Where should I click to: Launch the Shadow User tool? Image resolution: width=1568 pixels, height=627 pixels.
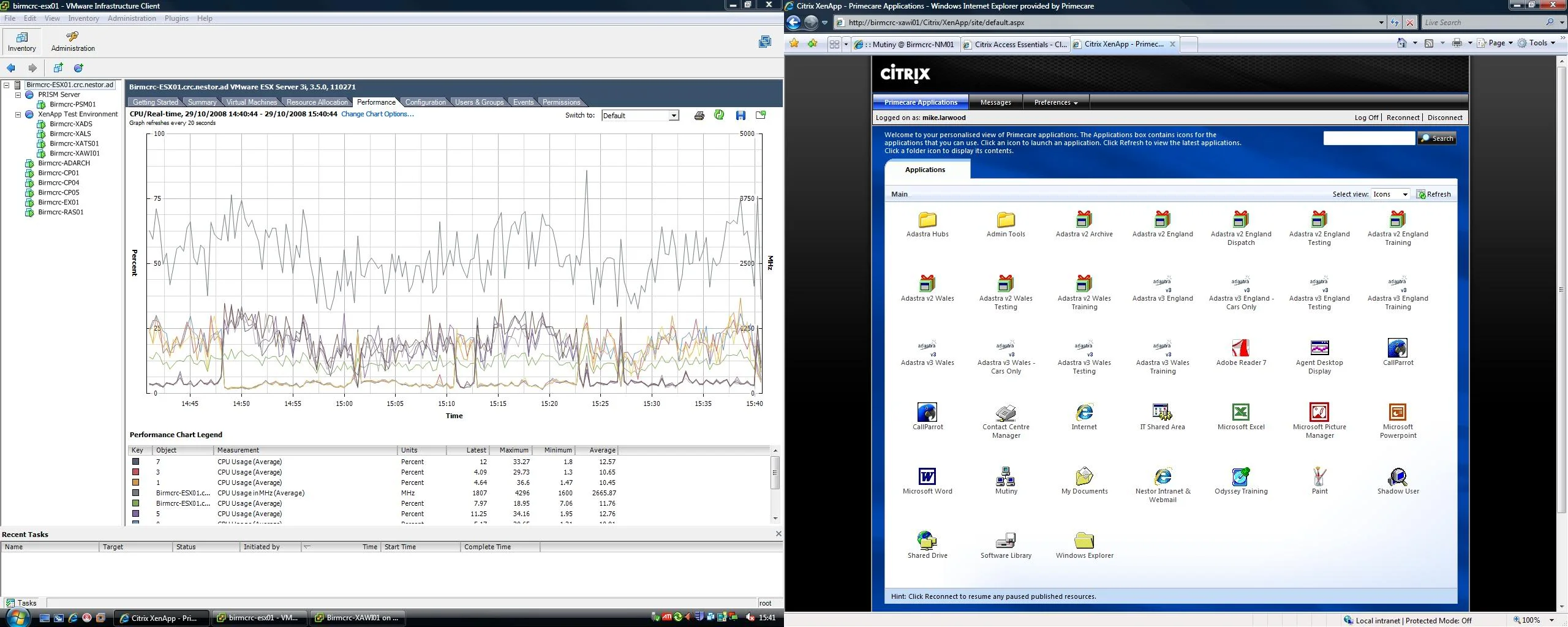click(x=1398, y=481)
